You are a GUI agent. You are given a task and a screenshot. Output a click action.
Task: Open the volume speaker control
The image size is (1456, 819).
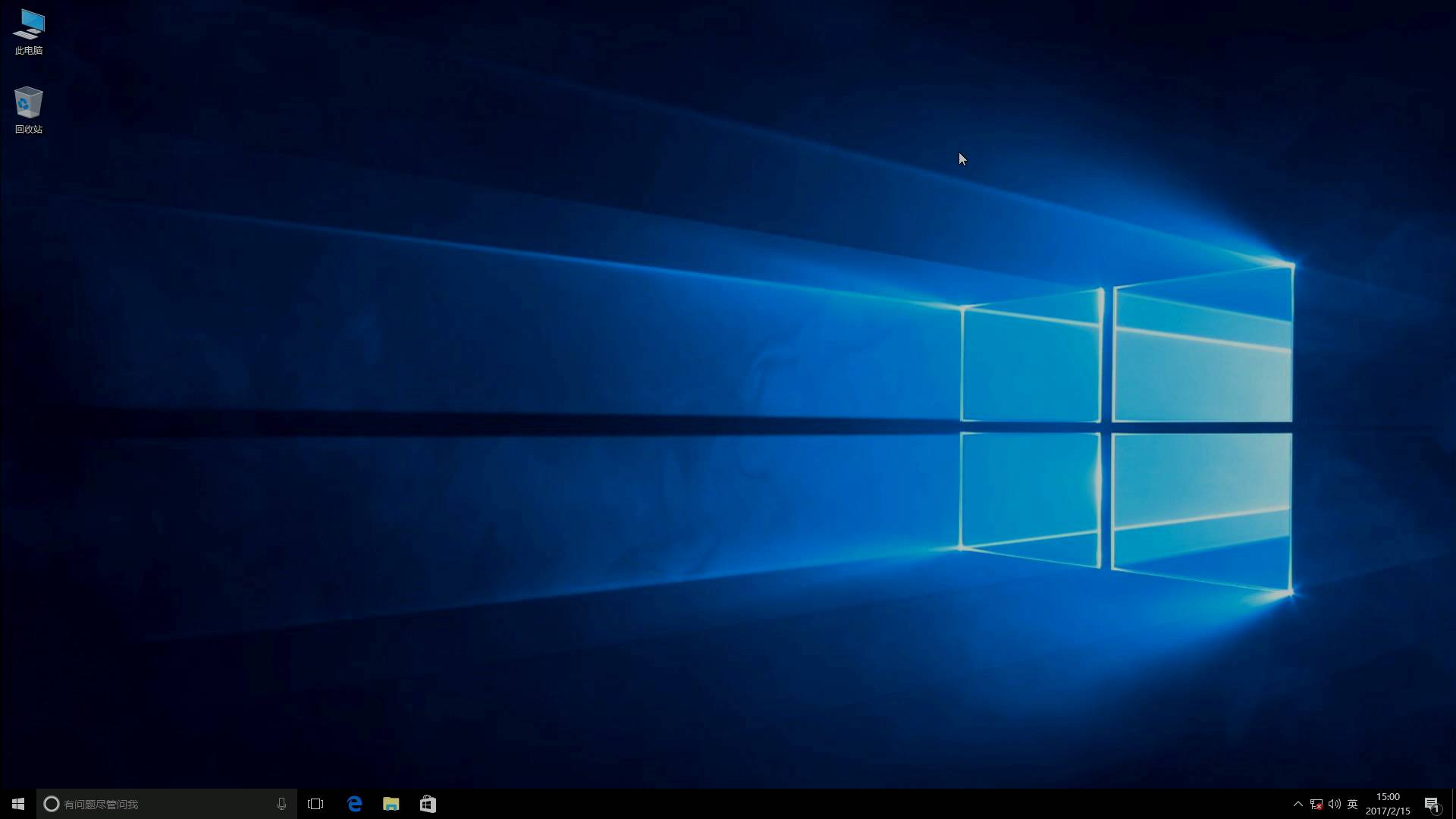1334,804
